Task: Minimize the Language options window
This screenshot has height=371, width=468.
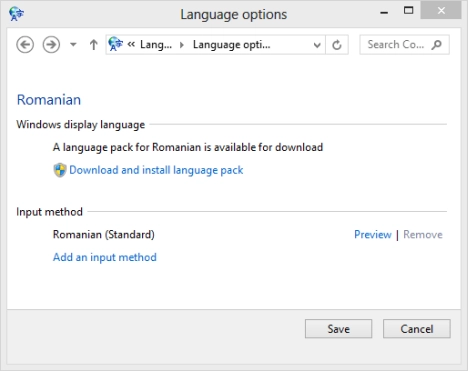Action: (384, 13)
